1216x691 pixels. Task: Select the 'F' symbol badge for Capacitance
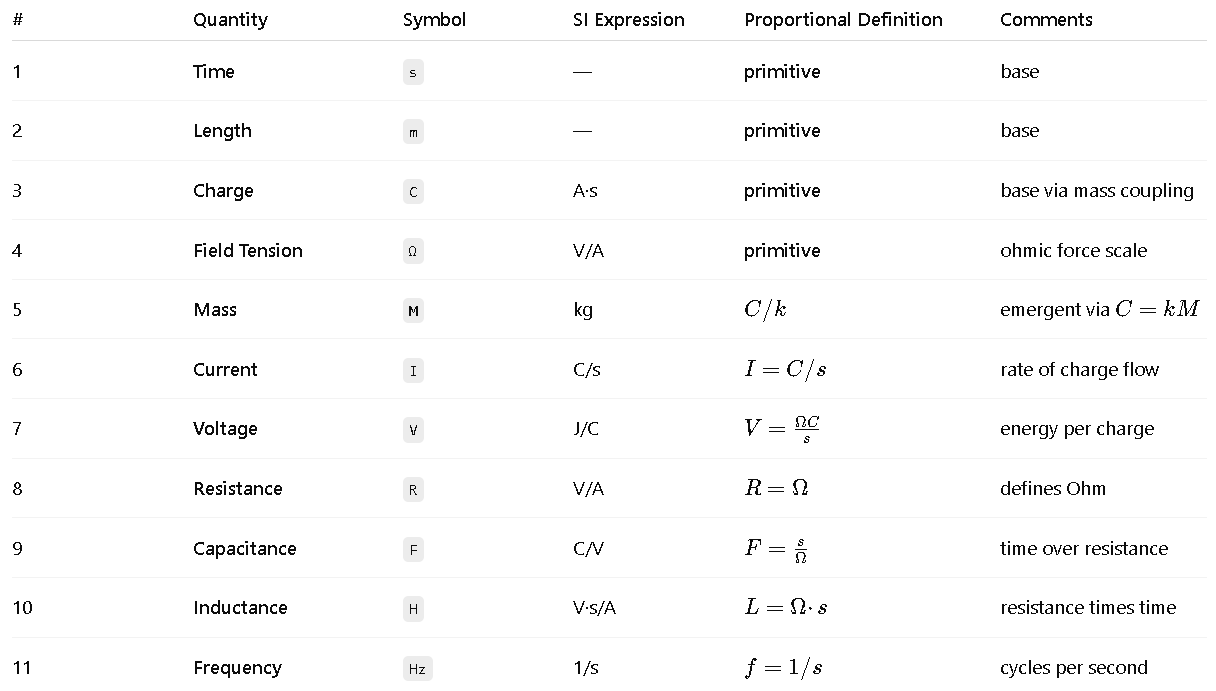tap(413, 550)
